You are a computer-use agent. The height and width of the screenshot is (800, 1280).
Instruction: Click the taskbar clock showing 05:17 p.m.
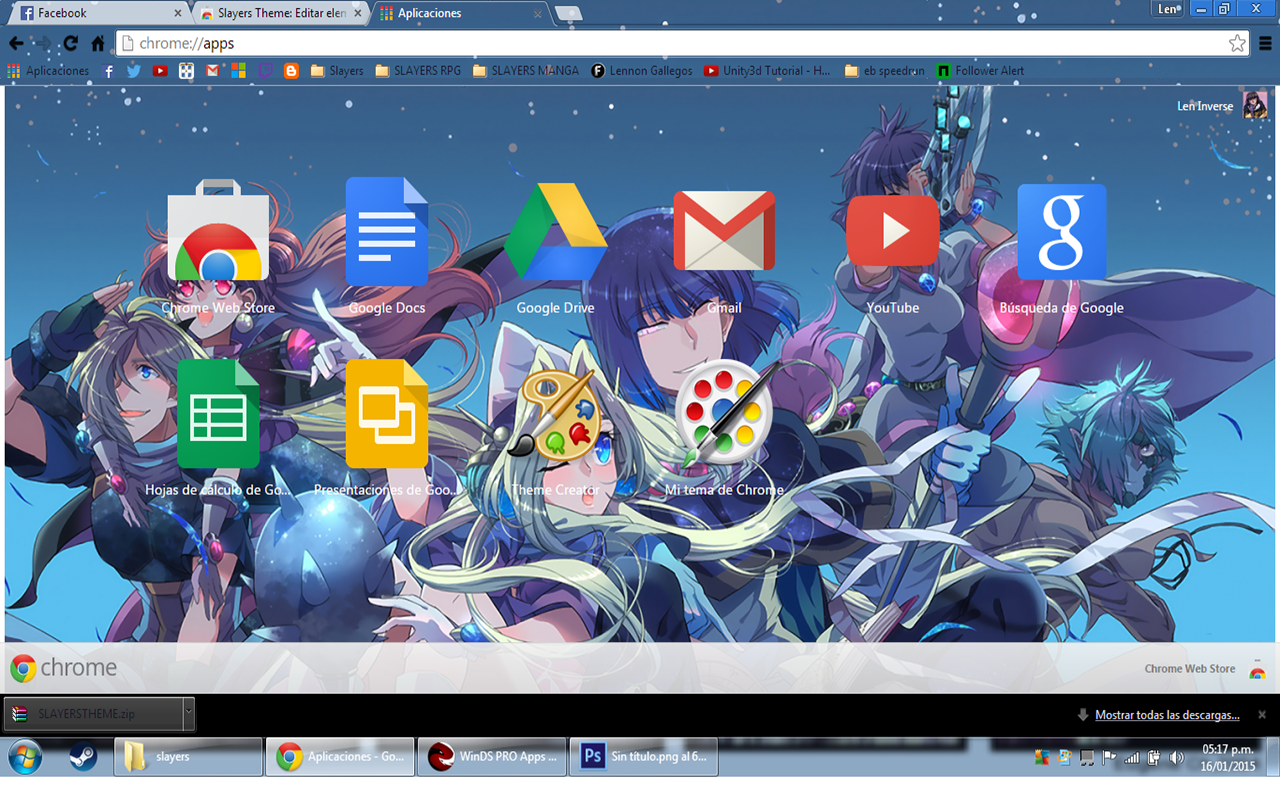click(x=1228, y=757)
